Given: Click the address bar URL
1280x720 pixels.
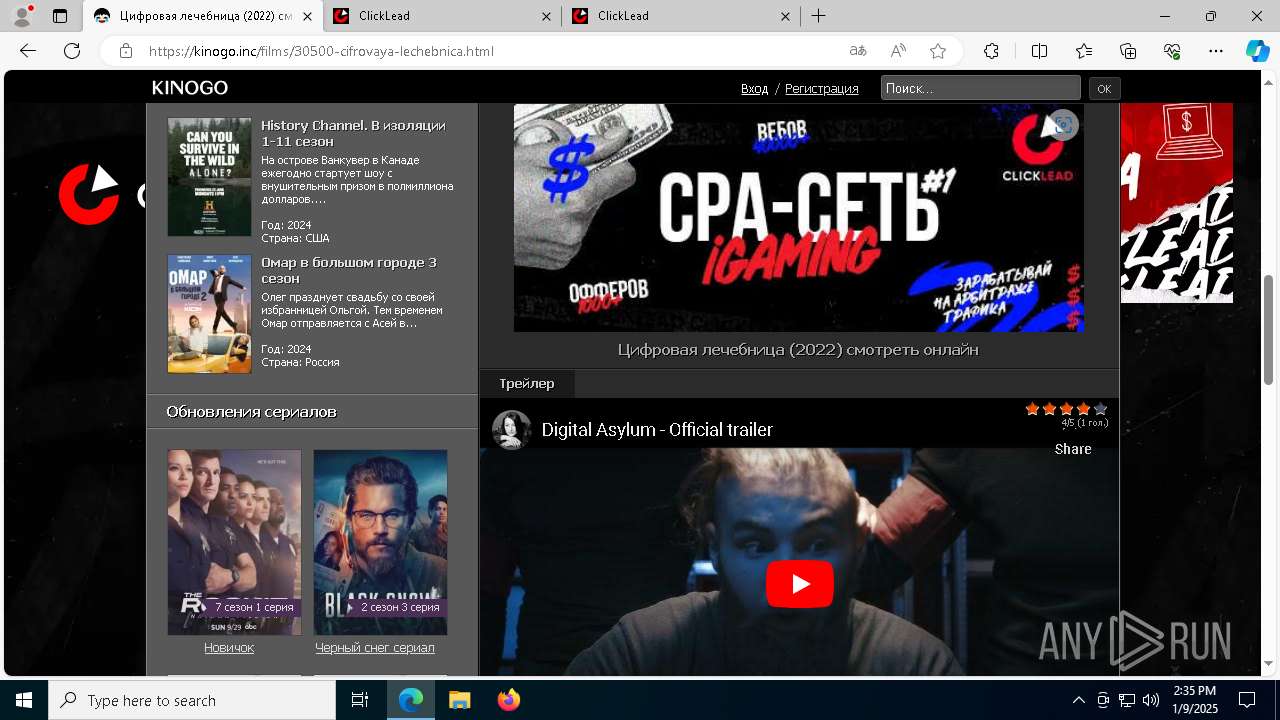Looking at the screenshot, I should [321, 51].
